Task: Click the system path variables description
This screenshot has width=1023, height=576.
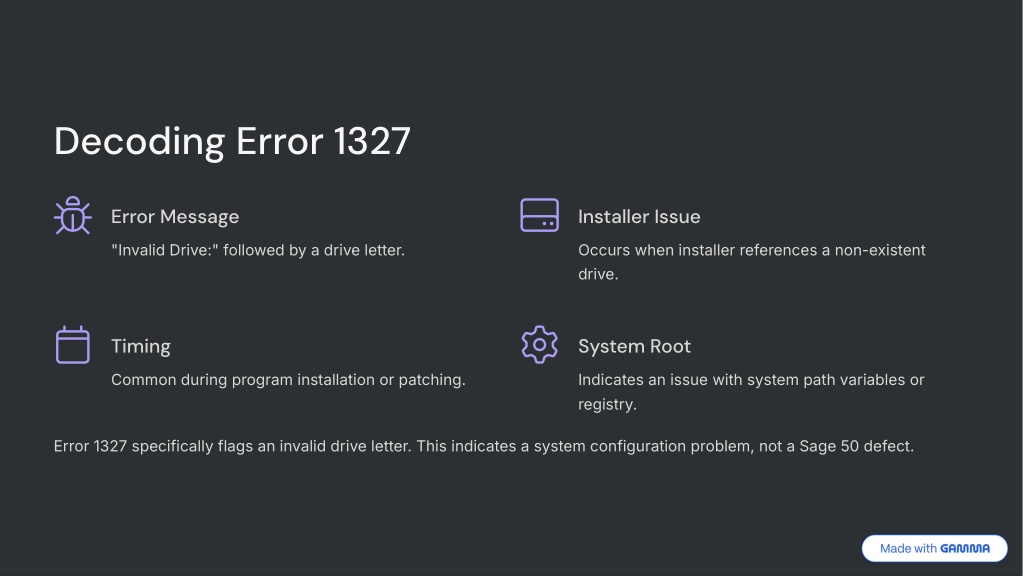Action: click(x=751, y=391)
